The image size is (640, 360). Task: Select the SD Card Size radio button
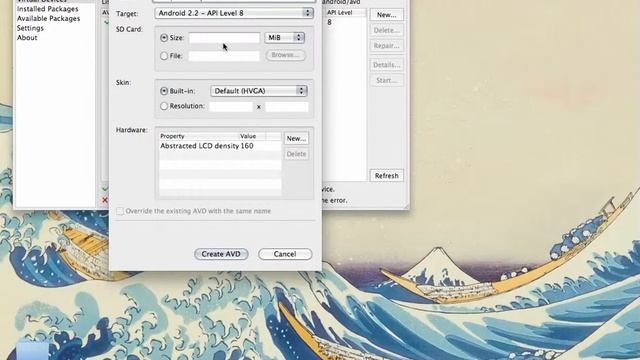pyautogui.click(x=164, y=38)
